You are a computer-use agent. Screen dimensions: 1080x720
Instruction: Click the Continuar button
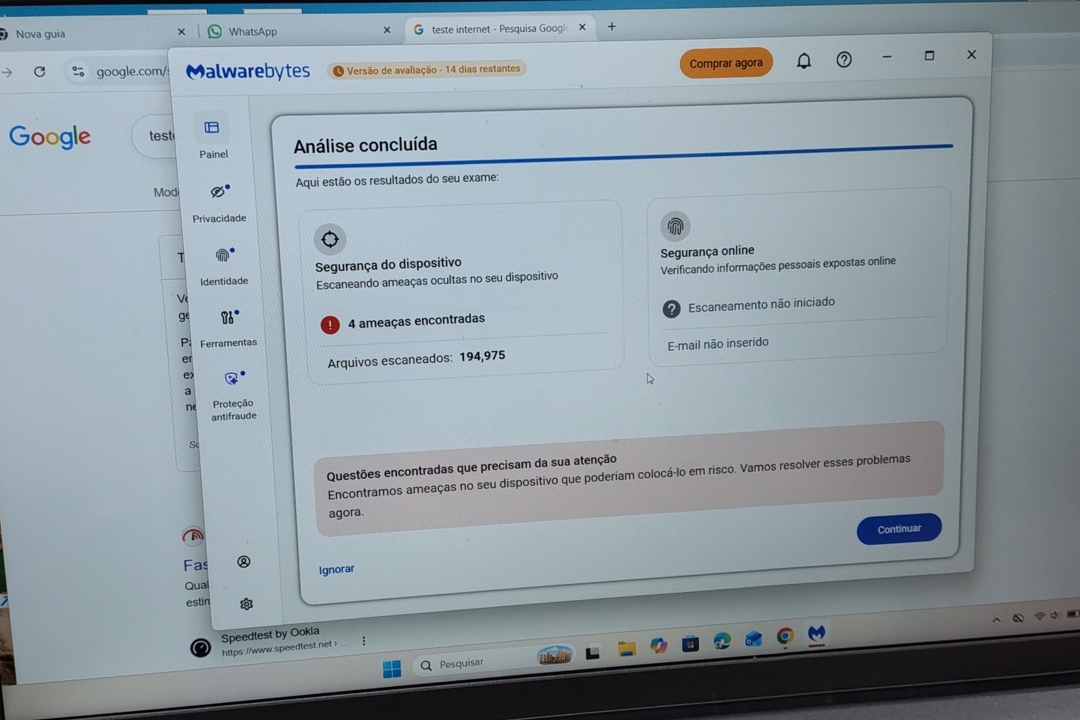pos(899,528)
